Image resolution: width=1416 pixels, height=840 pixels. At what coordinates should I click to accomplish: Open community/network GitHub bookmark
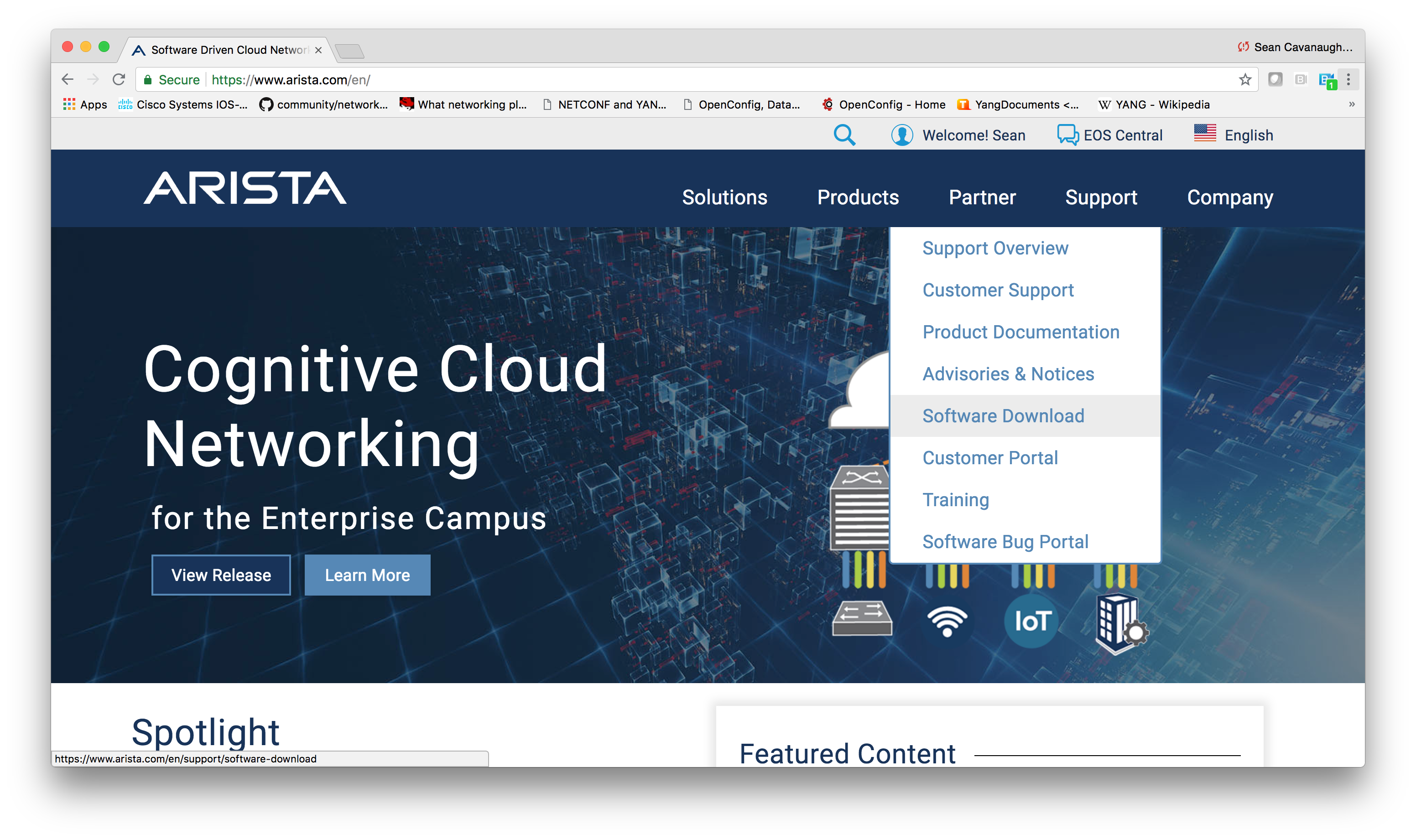[323, 104]
